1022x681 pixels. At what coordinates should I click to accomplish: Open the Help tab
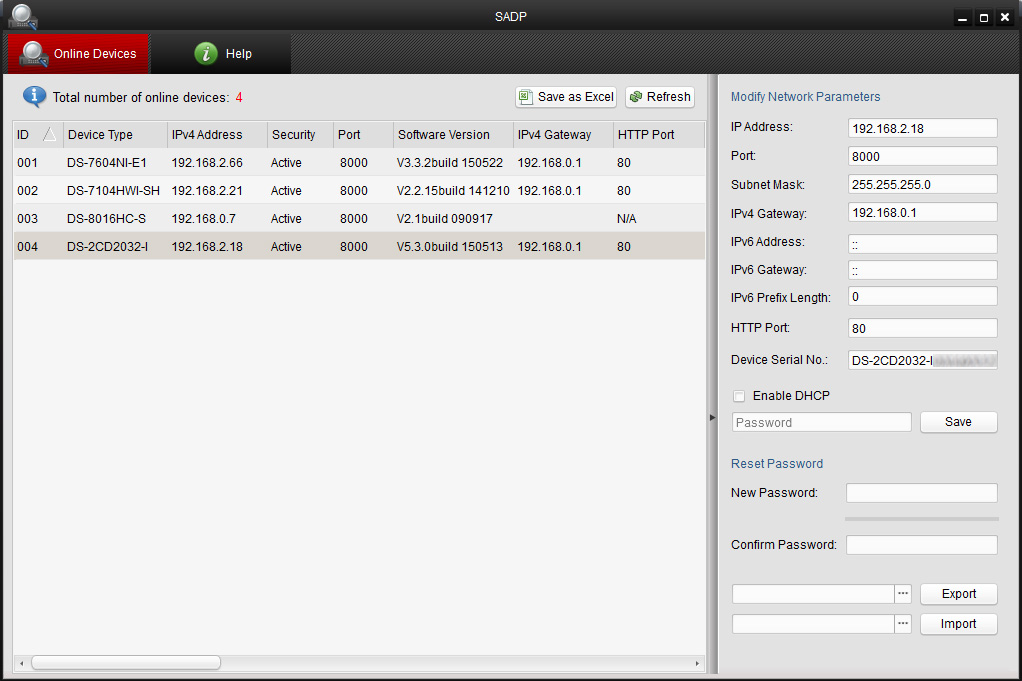click(x=222, y=53)
